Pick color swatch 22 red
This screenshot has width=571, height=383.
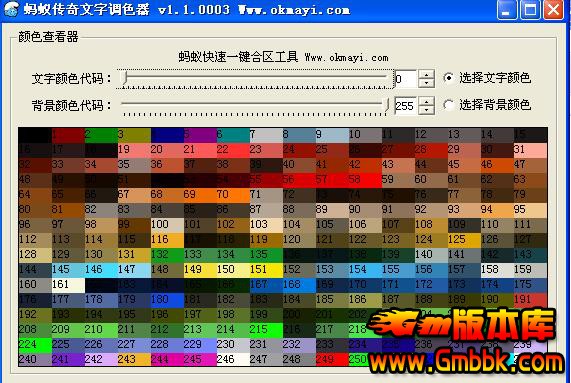click(x=233, y=150)
